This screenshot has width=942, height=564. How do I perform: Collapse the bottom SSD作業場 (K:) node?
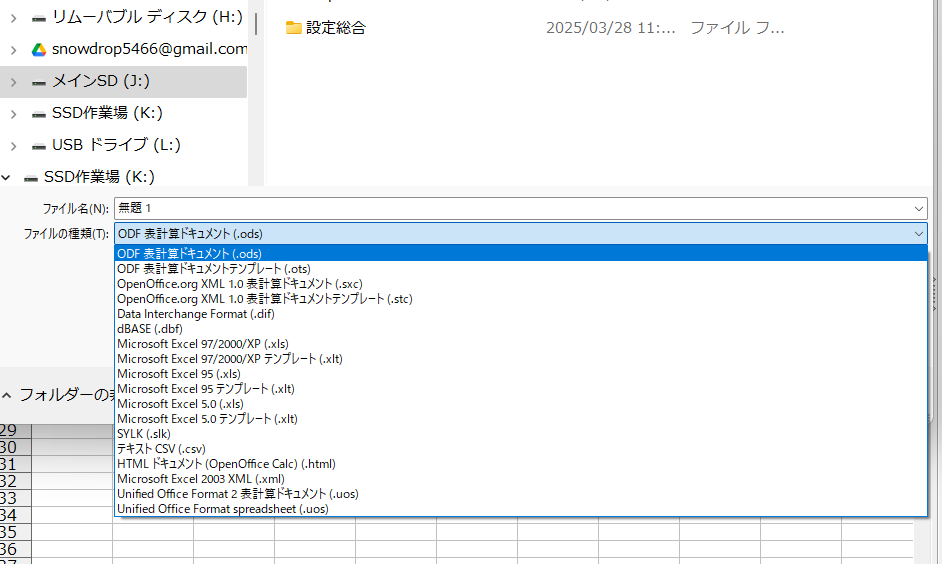(x=6, y=177)
